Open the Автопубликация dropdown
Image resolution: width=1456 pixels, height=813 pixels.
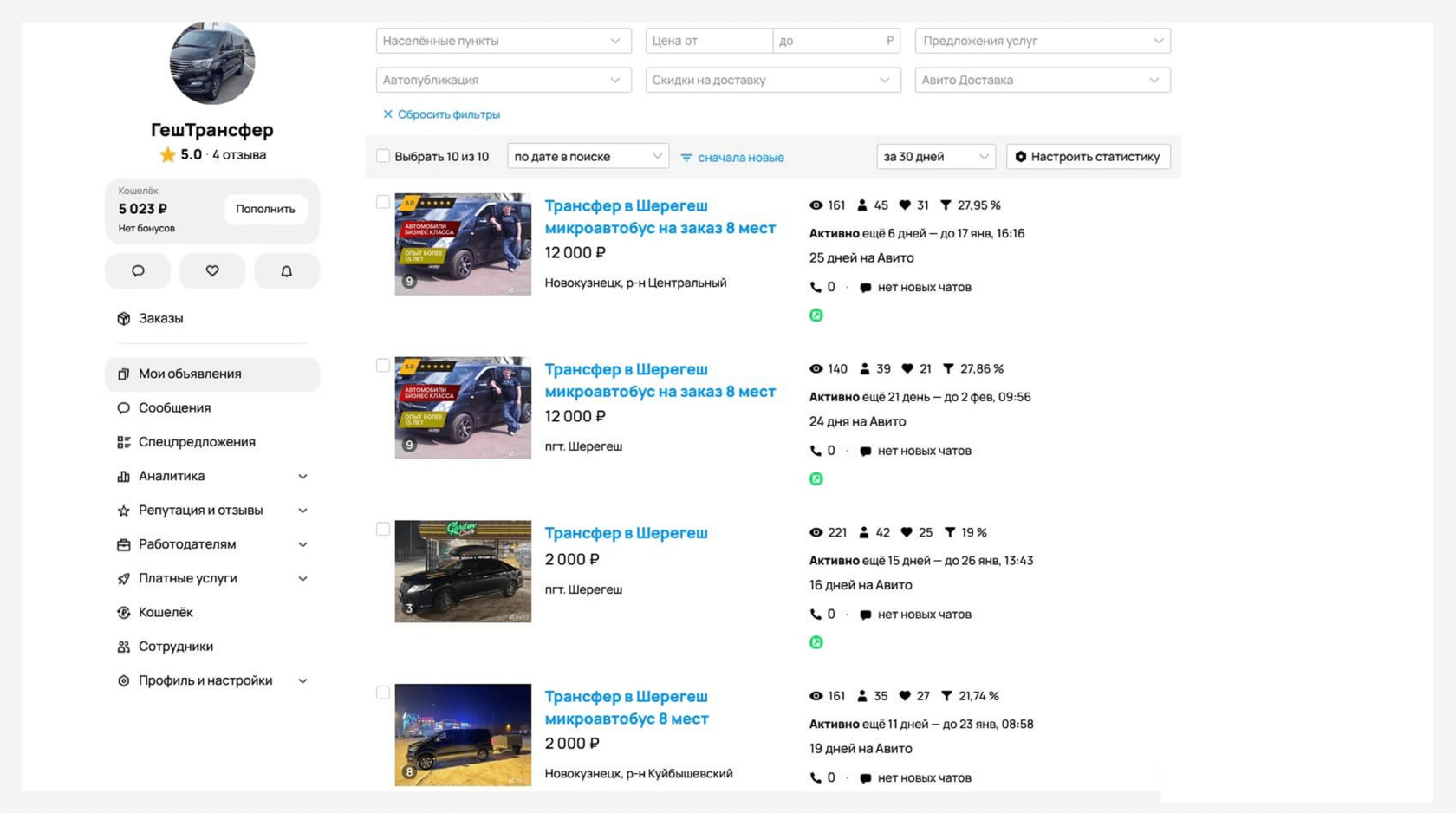tap(504, 80)
